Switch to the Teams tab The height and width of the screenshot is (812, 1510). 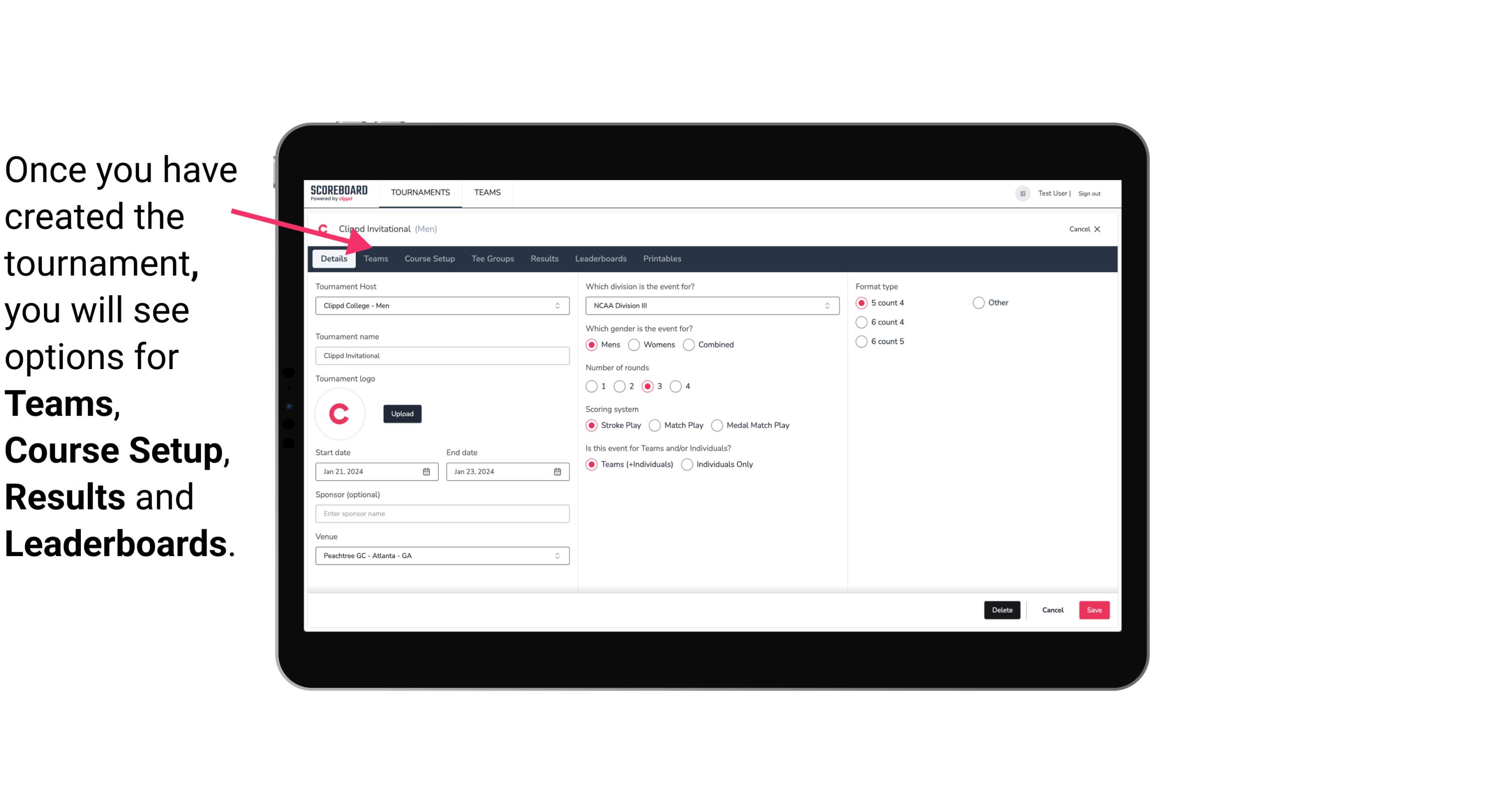click(x=375, y=258)
